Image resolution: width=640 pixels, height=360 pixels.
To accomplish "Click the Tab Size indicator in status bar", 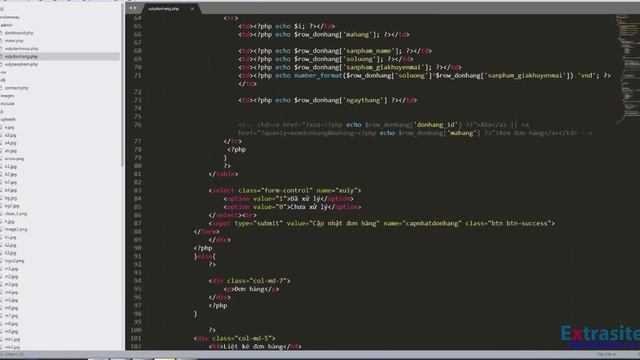I will coord(607,354).
